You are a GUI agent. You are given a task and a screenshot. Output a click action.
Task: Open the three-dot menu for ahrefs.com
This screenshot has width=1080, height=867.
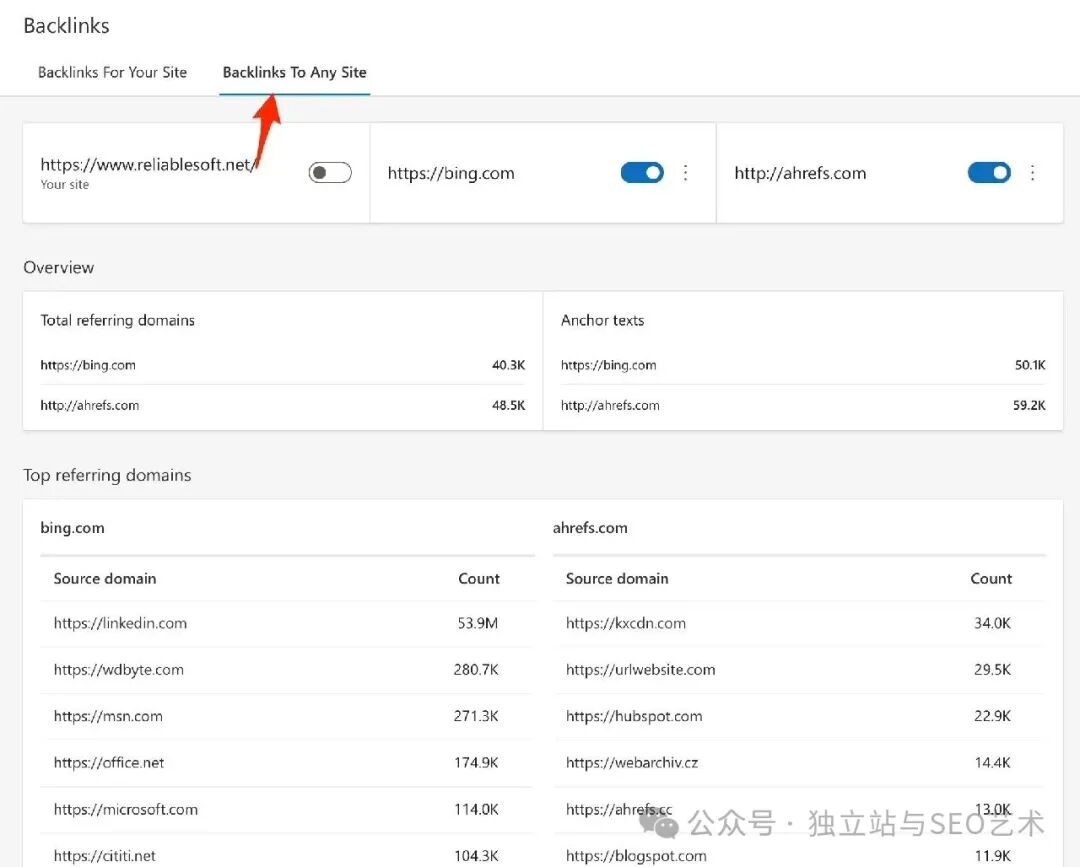pyautogui.click(x=1033, y=172)
